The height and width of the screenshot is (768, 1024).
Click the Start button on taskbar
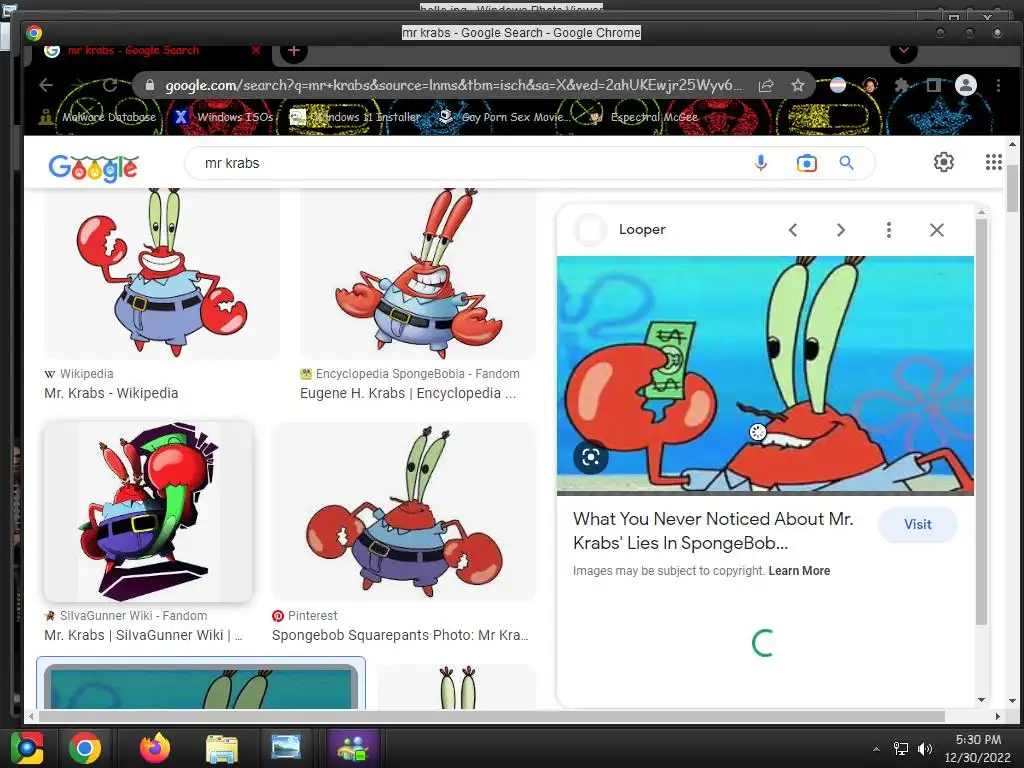(27, 748)
